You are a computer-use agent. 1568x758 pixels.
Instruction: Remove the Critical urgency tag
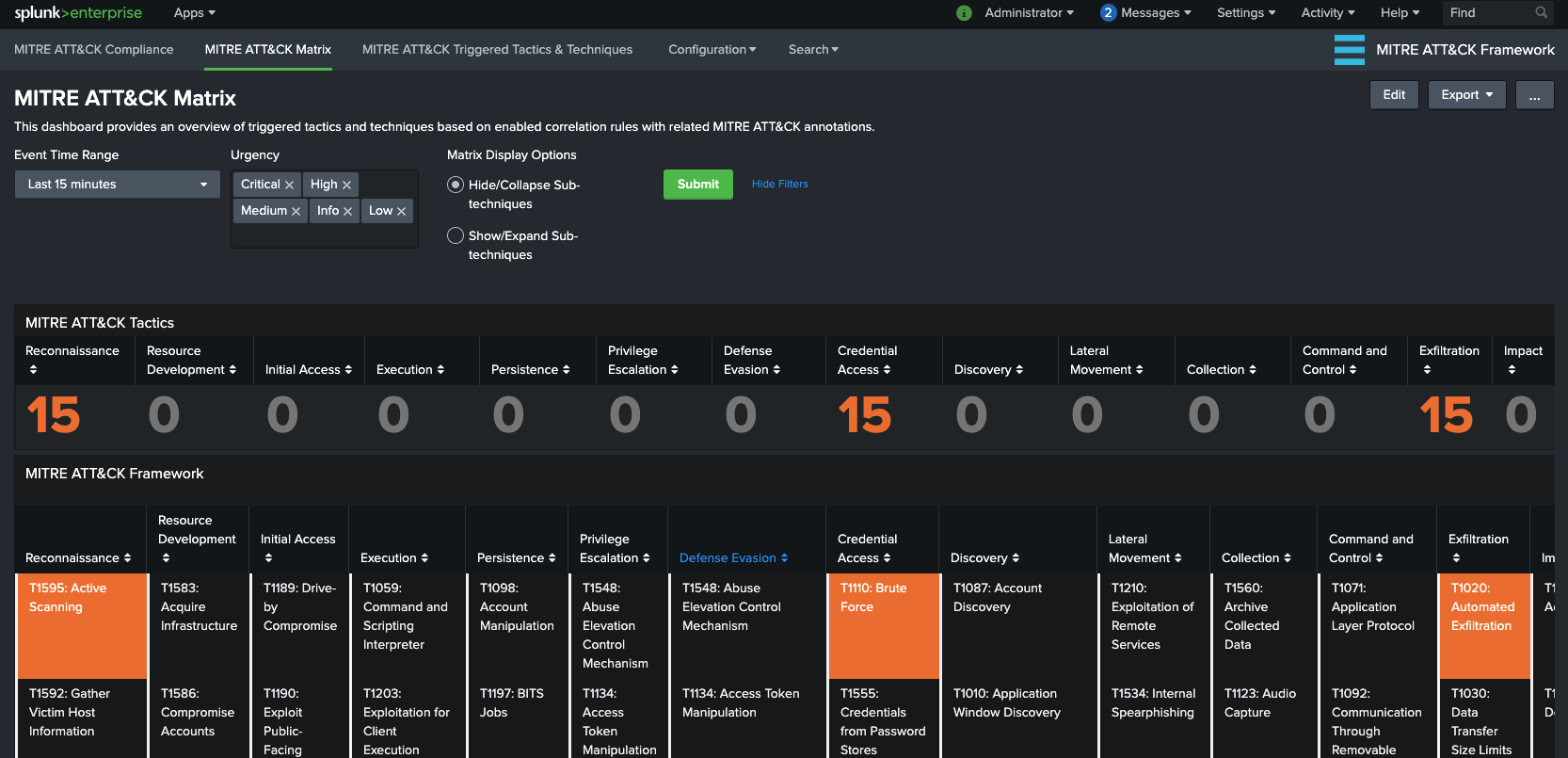289,185
